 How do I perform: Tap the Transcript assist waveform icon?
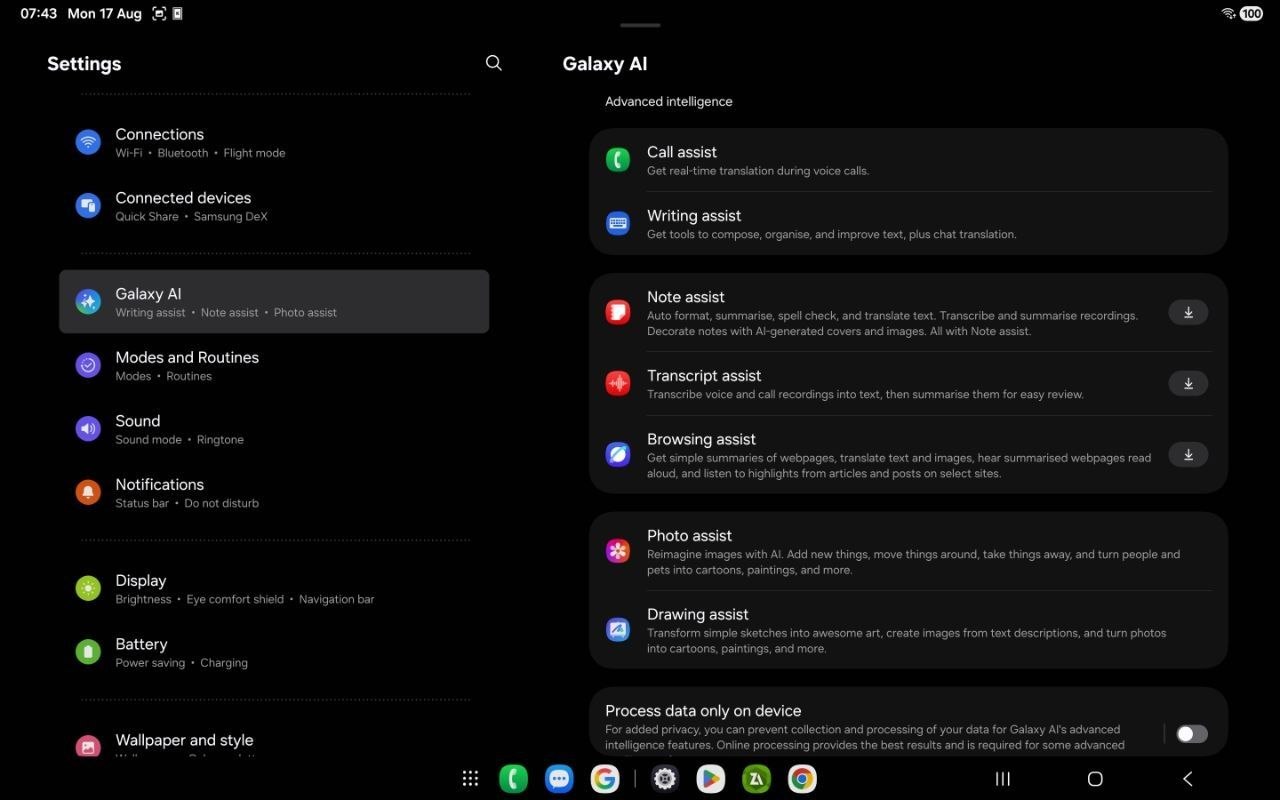(x=618, y=383)
